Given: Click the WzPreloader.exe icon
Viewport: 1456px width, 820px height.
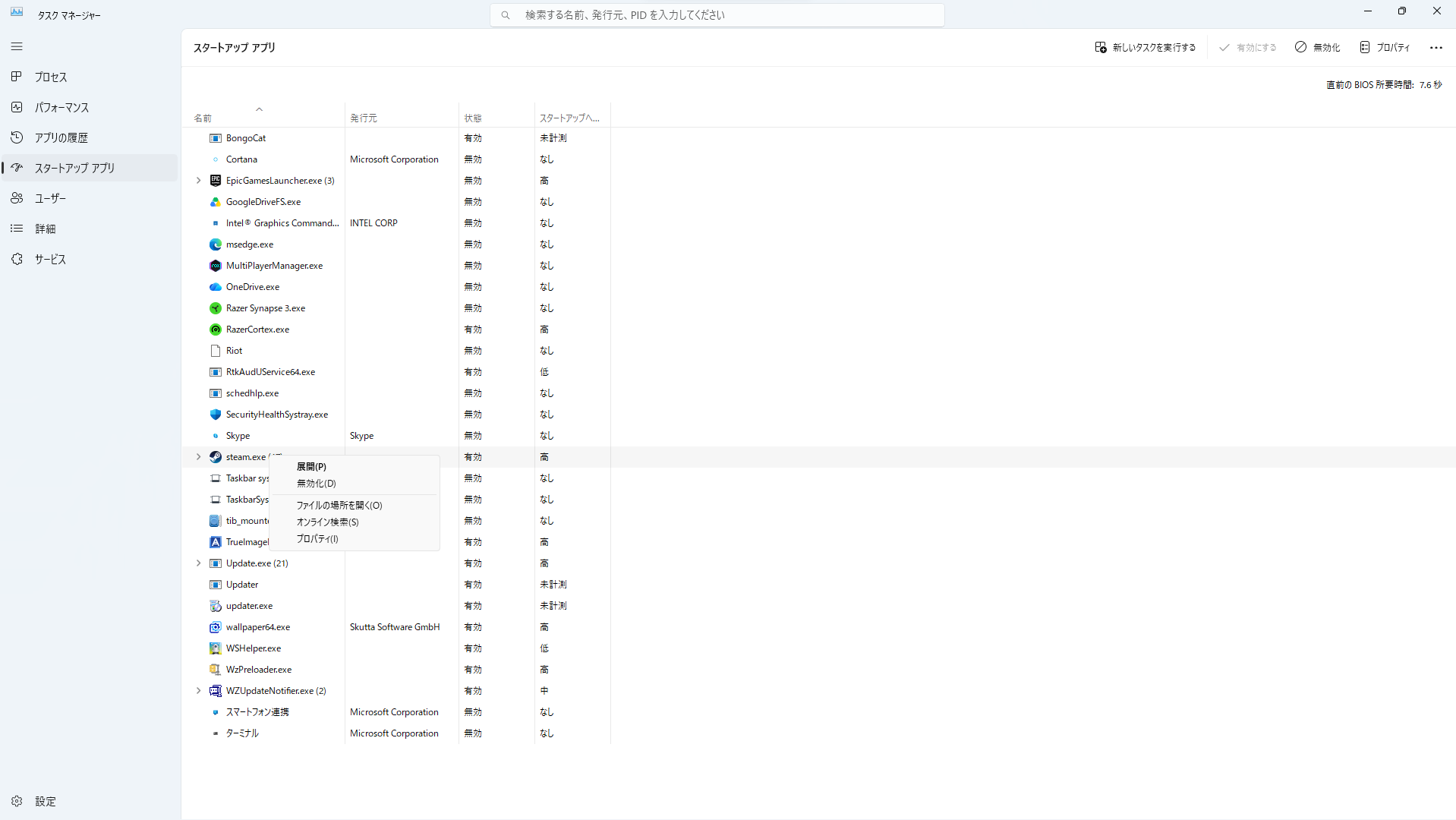Looking at the screenshot, I should 216,670.
